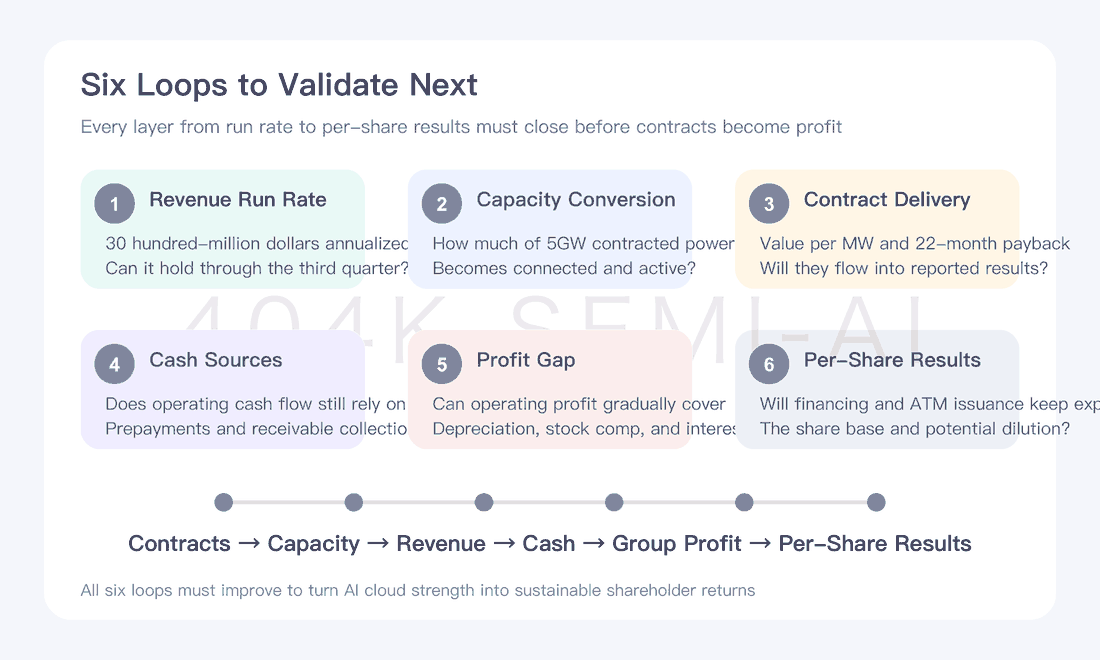Click the number 4 circle badge

click(x=114, y=364)
